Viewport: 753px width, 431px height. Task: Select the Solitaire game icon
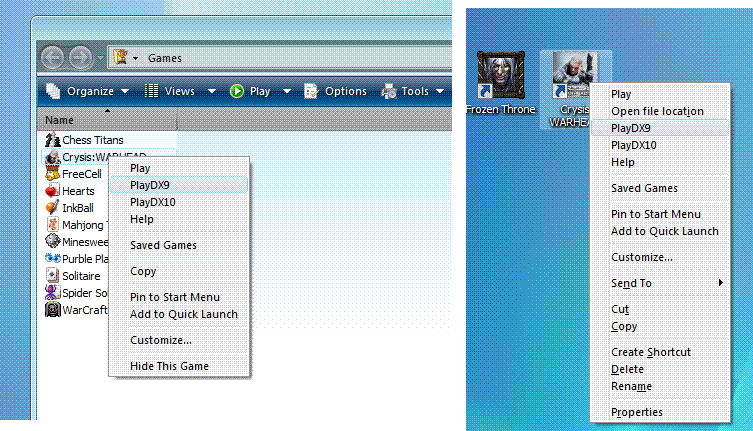coord(52,275)
